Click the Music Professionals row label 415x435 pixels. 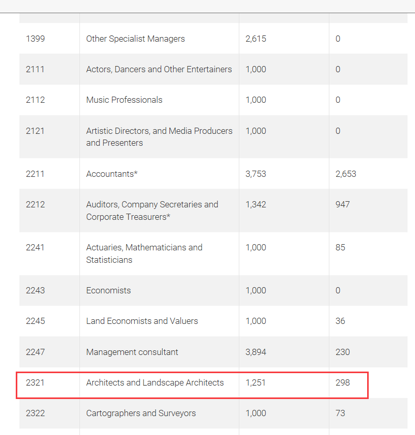tap(124, 100)
